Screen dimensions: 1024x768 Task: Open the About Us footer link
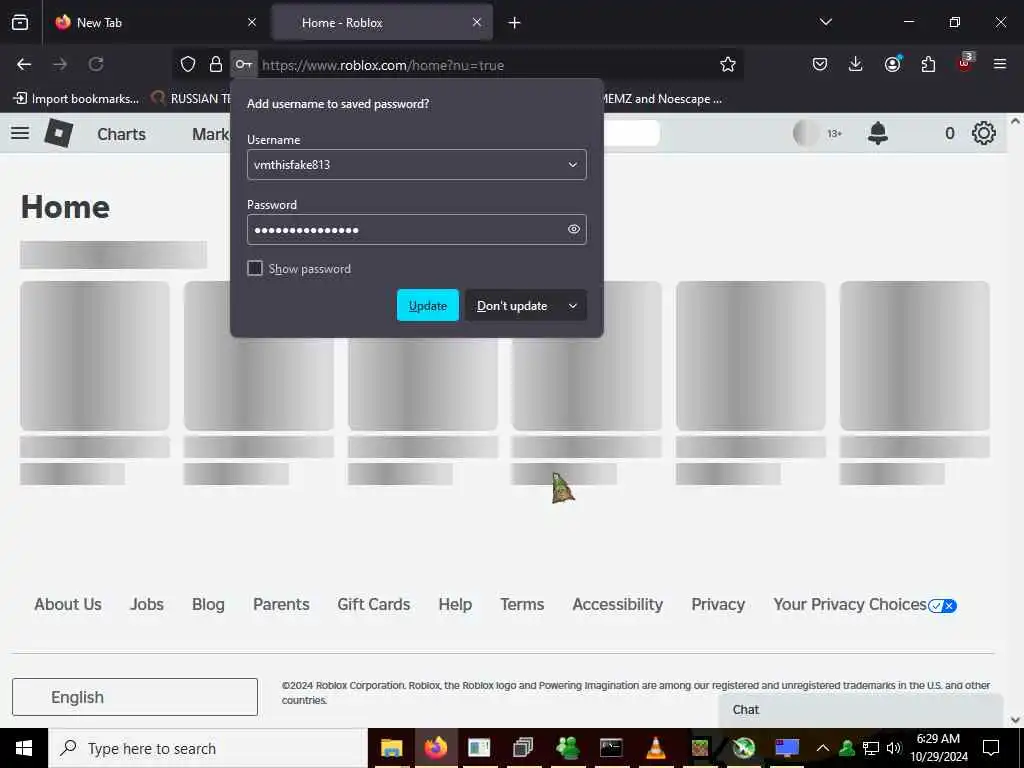click(x=68, y=605)
